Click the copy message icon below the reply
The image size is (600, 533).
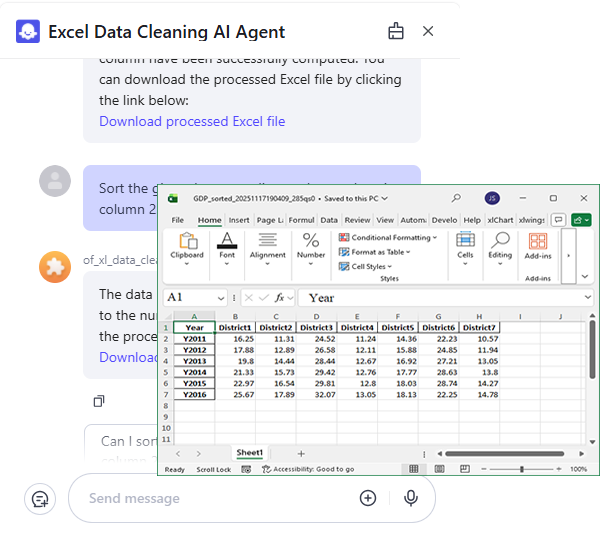coord(99,401)
